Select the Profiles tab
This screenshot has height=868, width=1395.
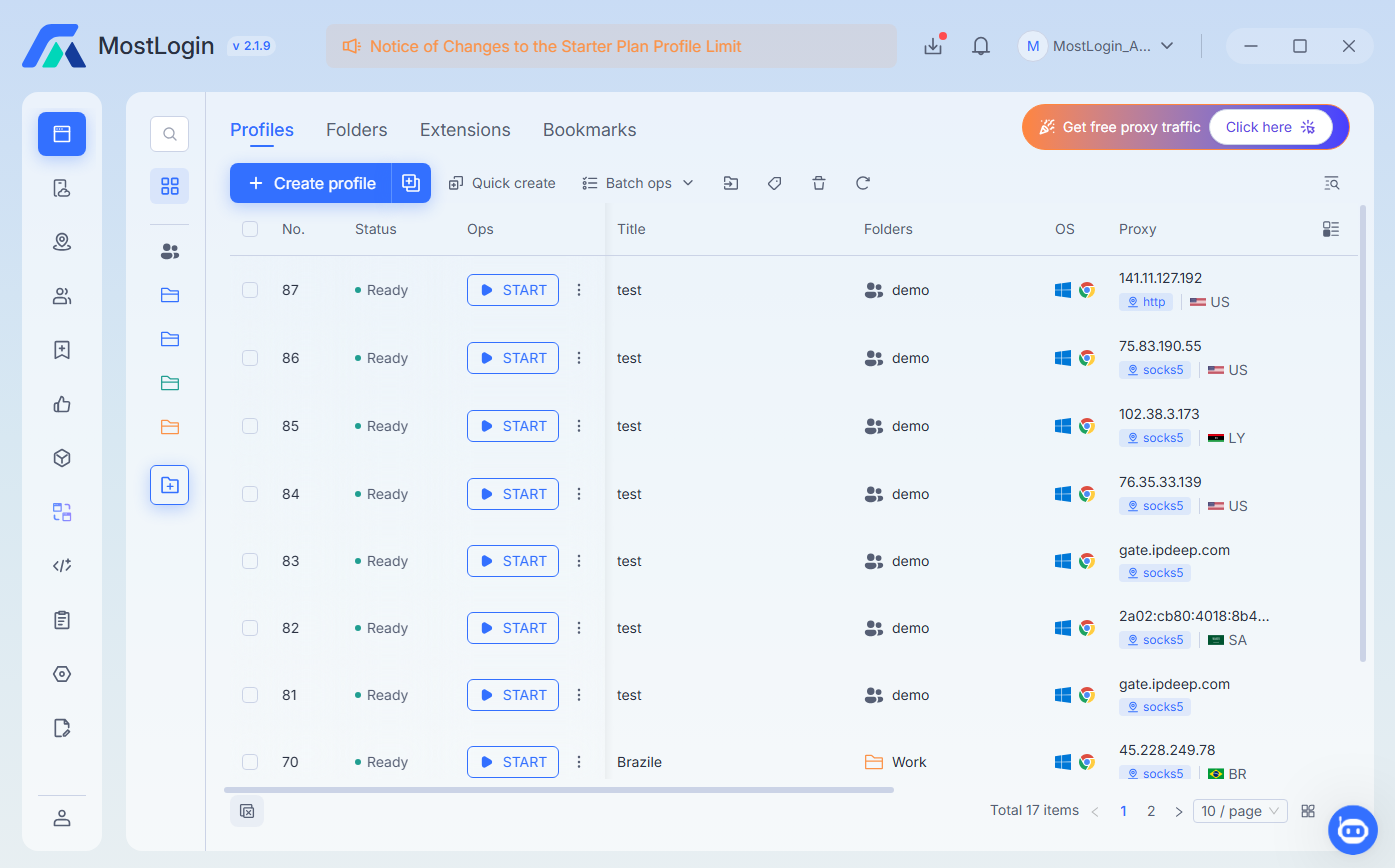262,130
